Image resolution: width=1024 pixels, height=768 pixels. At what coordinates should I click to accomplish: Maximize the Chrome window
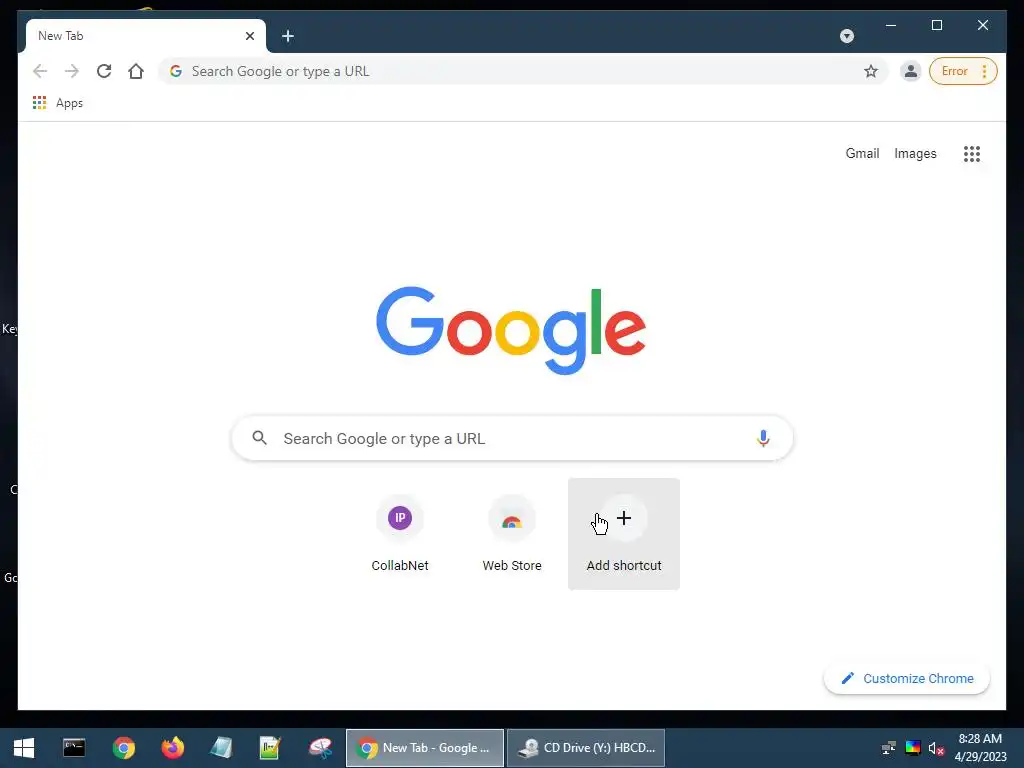click(x=936, y=25)
